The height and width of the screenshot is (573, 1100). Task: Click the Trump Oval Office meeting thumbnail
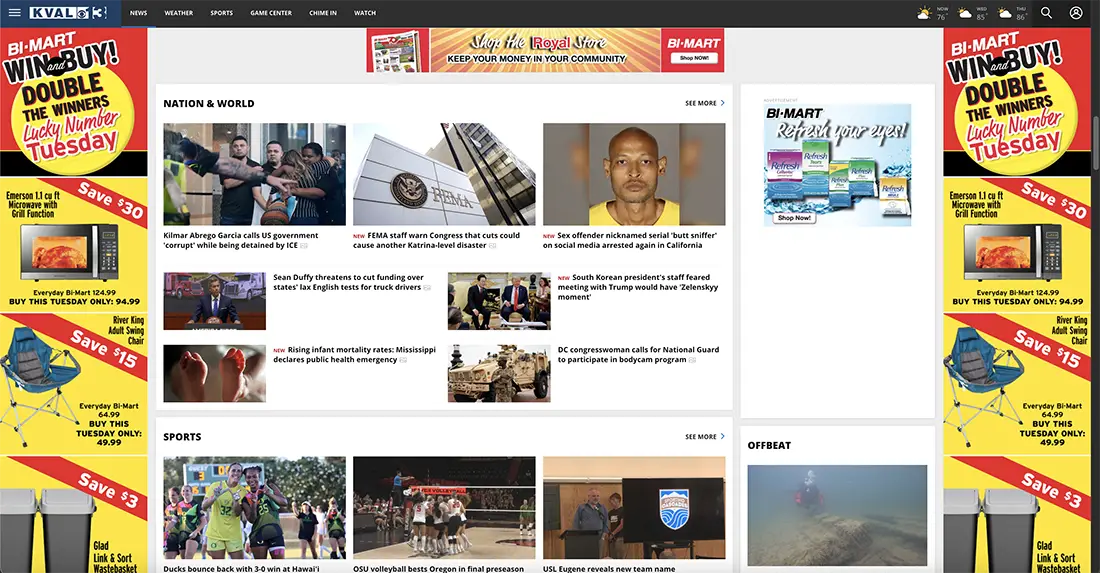[x=499, y=301]
